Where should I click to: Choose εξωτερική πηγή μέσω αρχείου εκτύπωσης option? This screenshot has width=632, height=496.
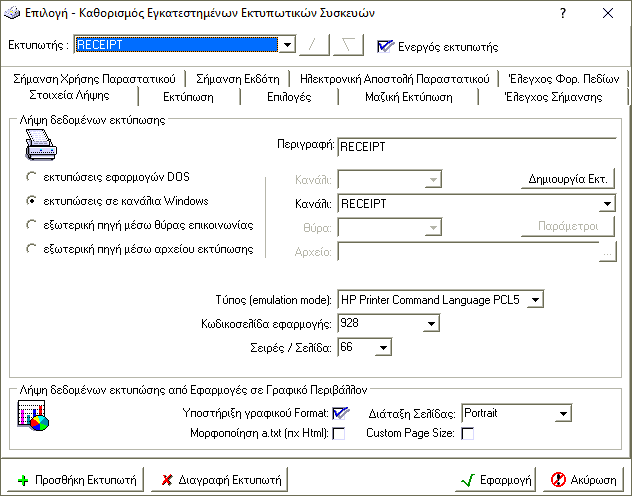32,249
